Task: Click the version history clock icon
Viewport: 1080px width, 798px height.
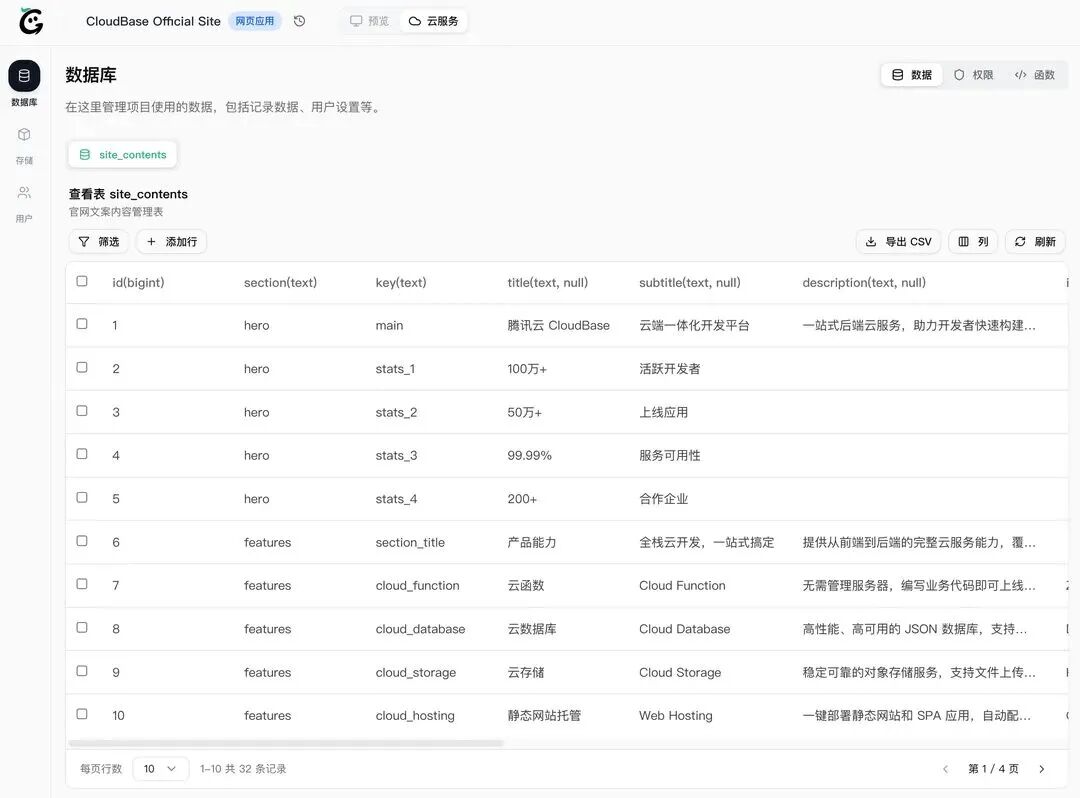Action: pos(299,21)
